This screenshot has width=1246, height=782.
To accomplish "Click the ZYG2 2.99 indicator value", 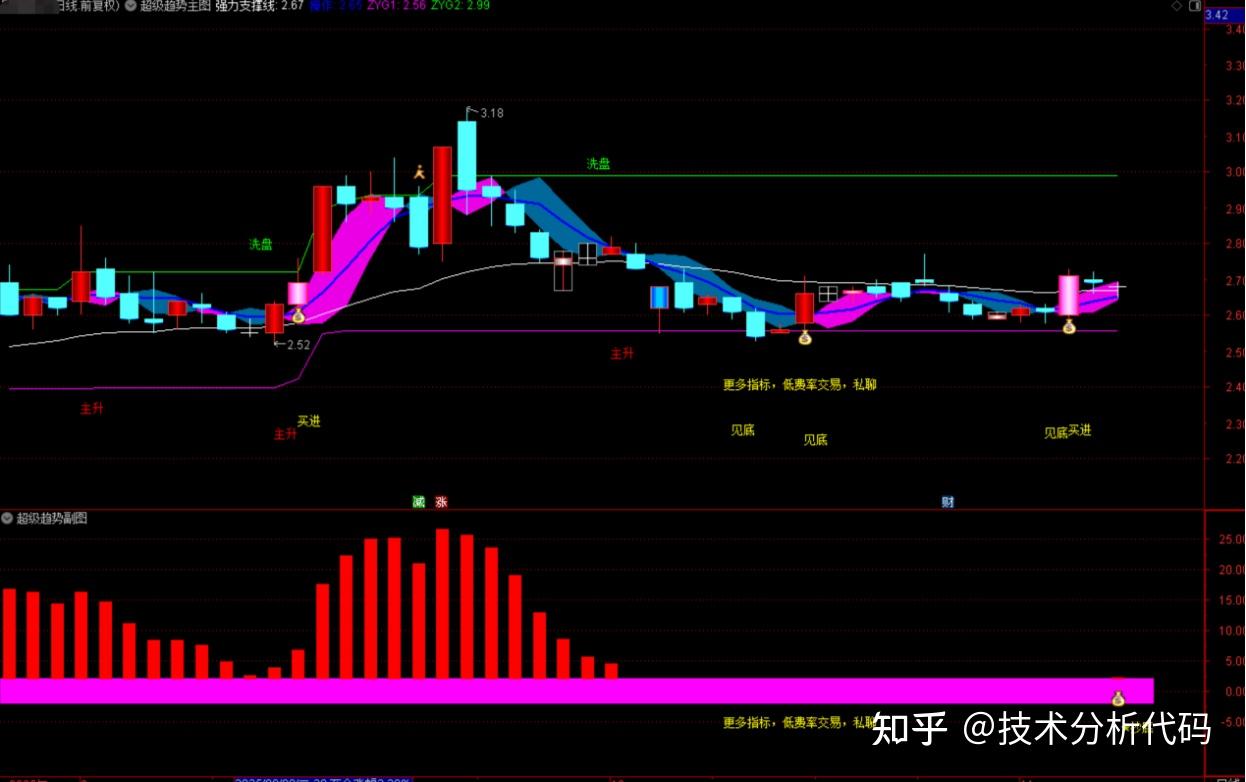I will (x=462, y=6).
